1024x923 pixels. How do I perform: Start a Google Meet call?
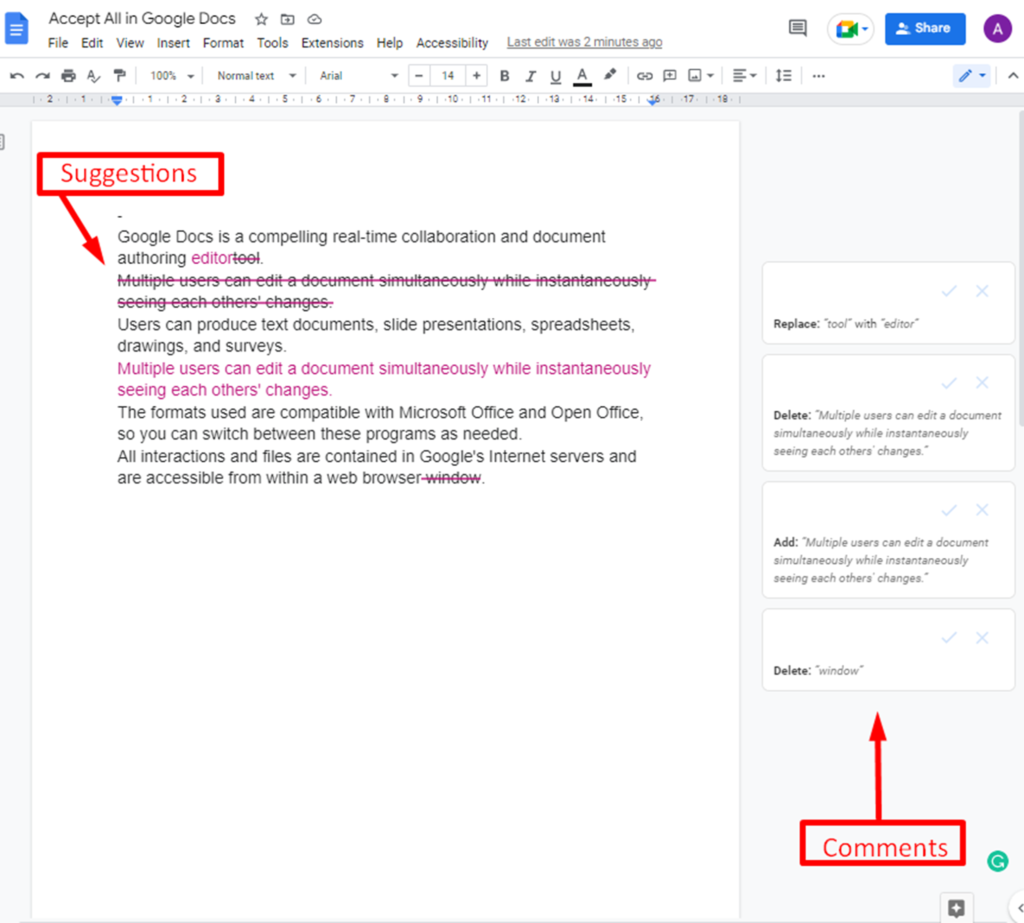[846, 29]
